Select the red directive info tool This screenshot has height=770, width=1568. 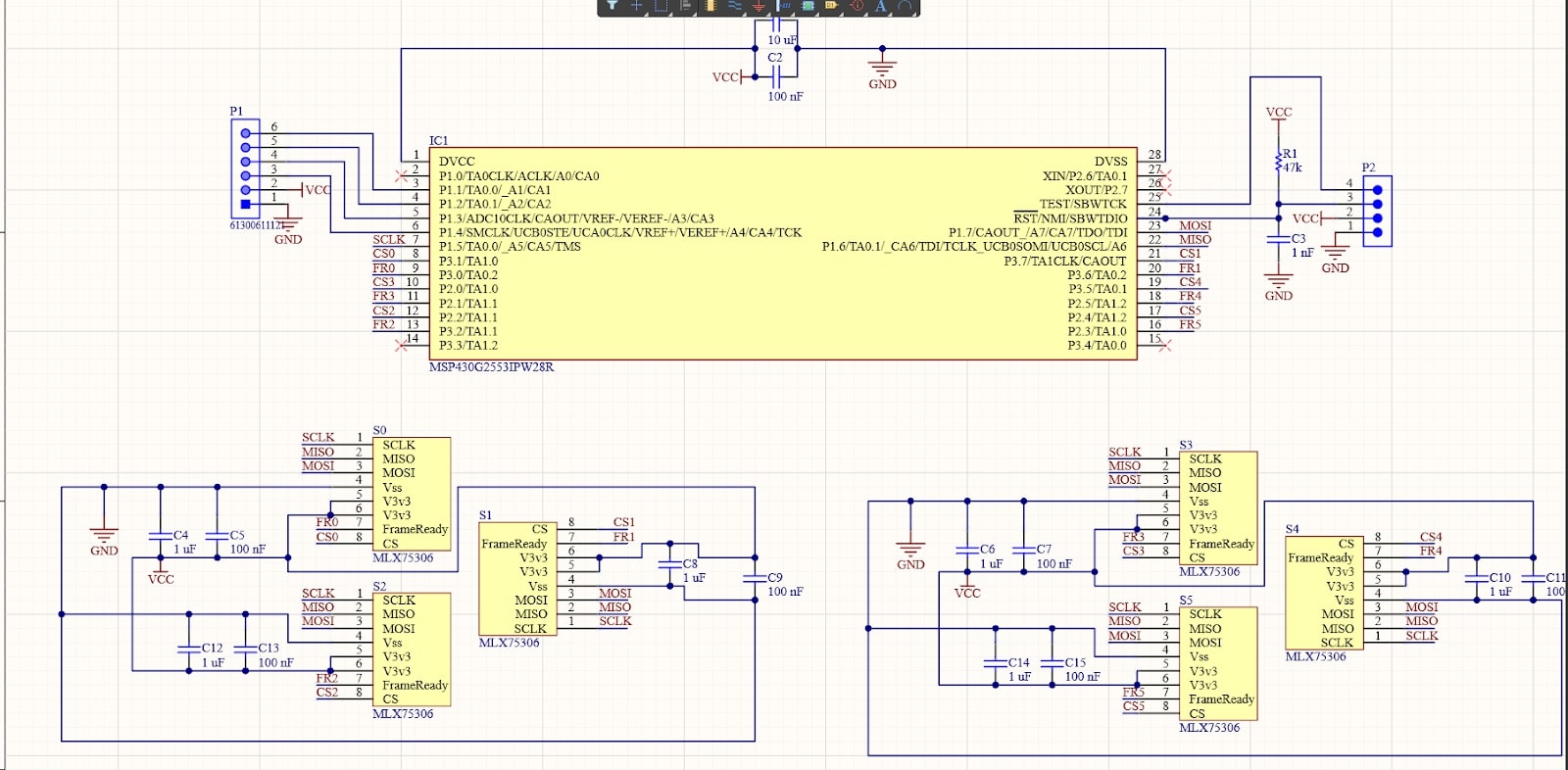coord(857,5)
